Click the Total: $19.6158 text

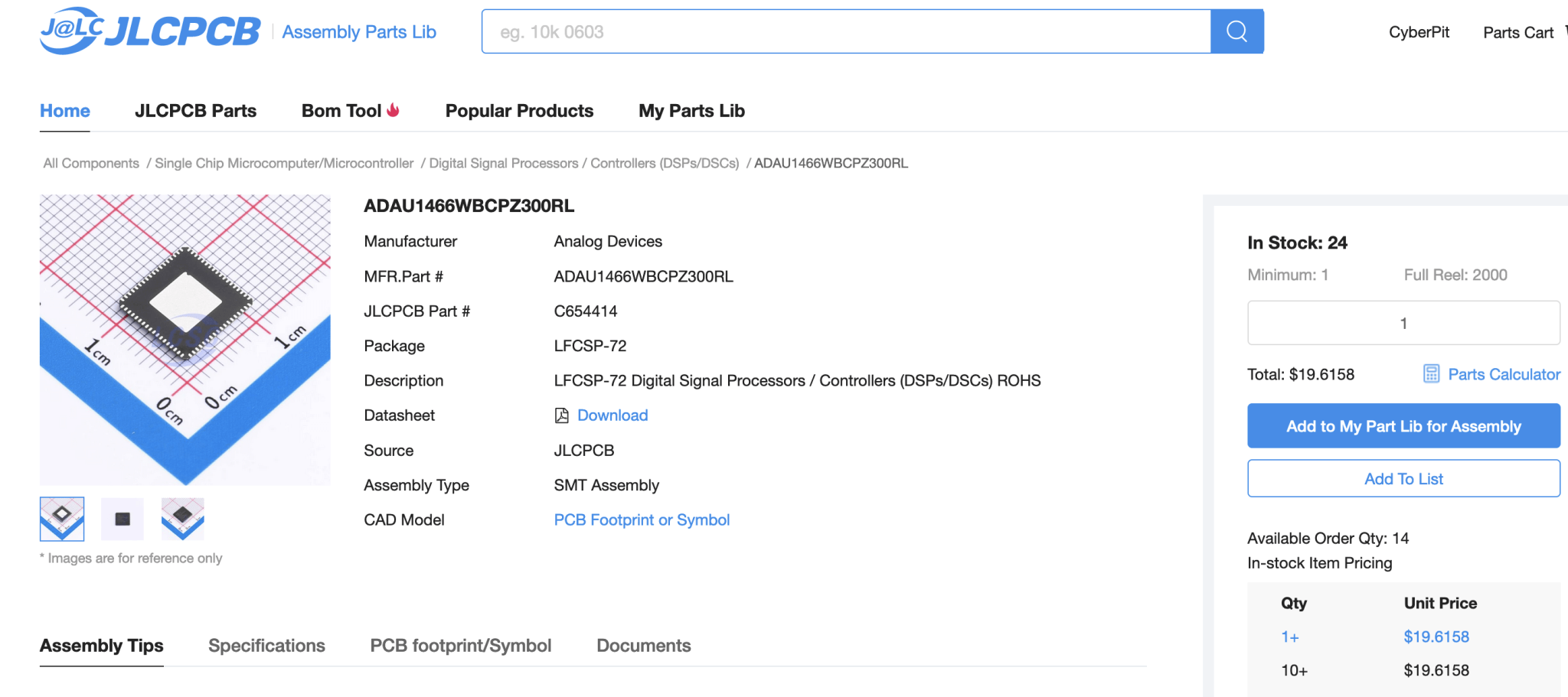point(1301,374)
